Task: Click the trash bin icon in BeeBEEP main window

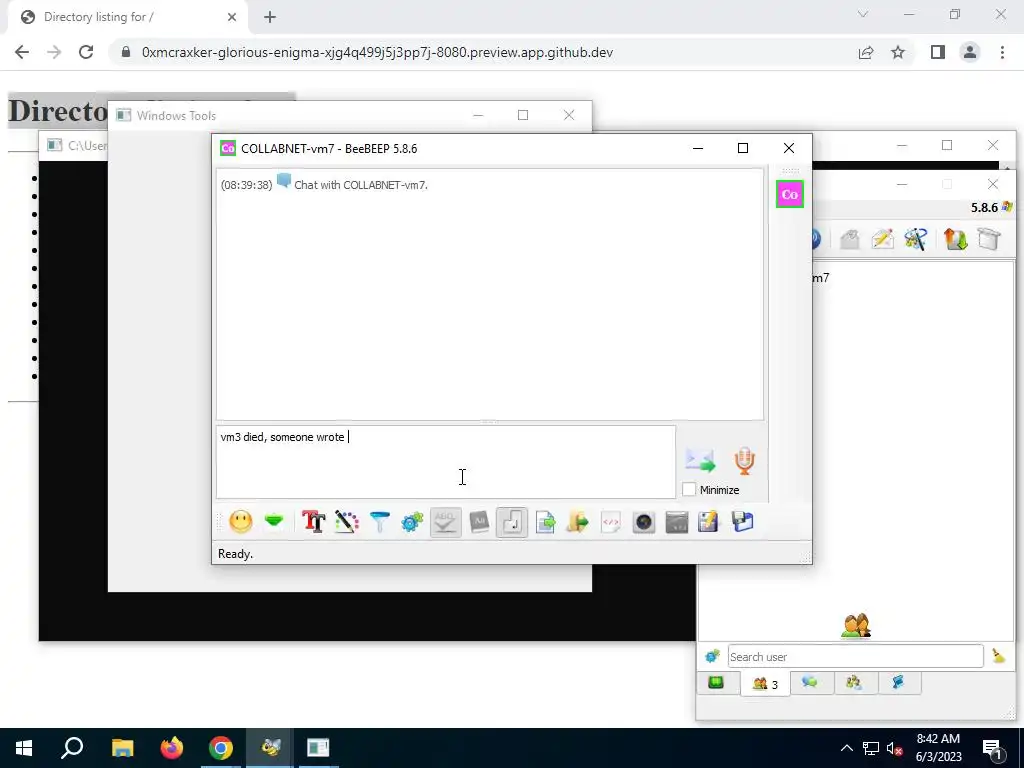Action: [x=989, y=239]
